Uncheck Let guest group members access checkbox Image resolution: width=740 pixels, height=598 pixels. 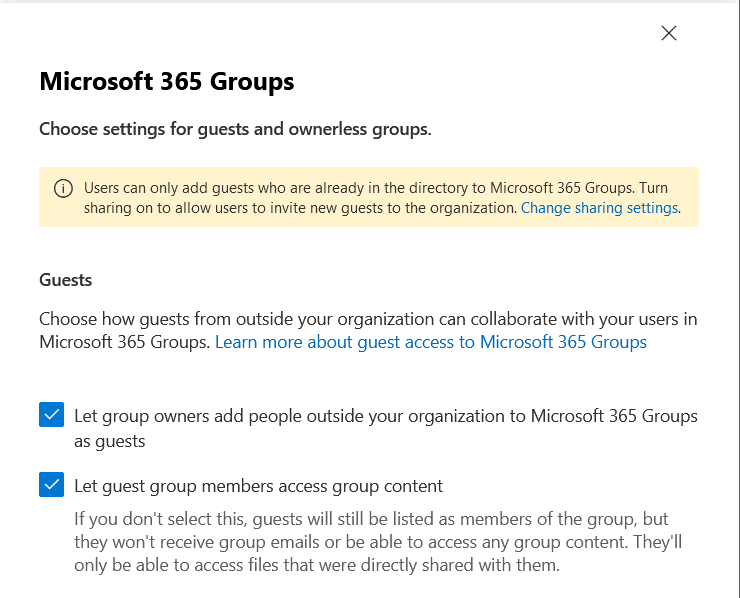[51, 486]
